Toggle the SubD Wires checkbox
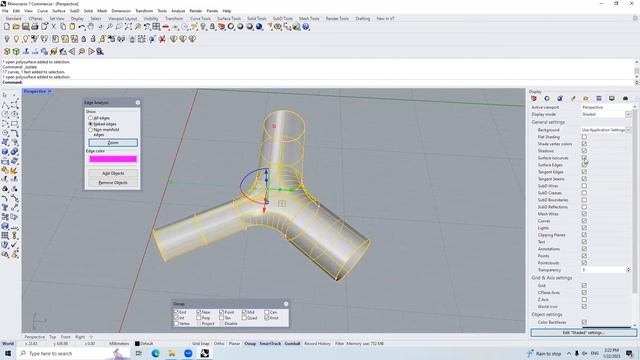The image size is (640, 360). click(x=584, y=186)
